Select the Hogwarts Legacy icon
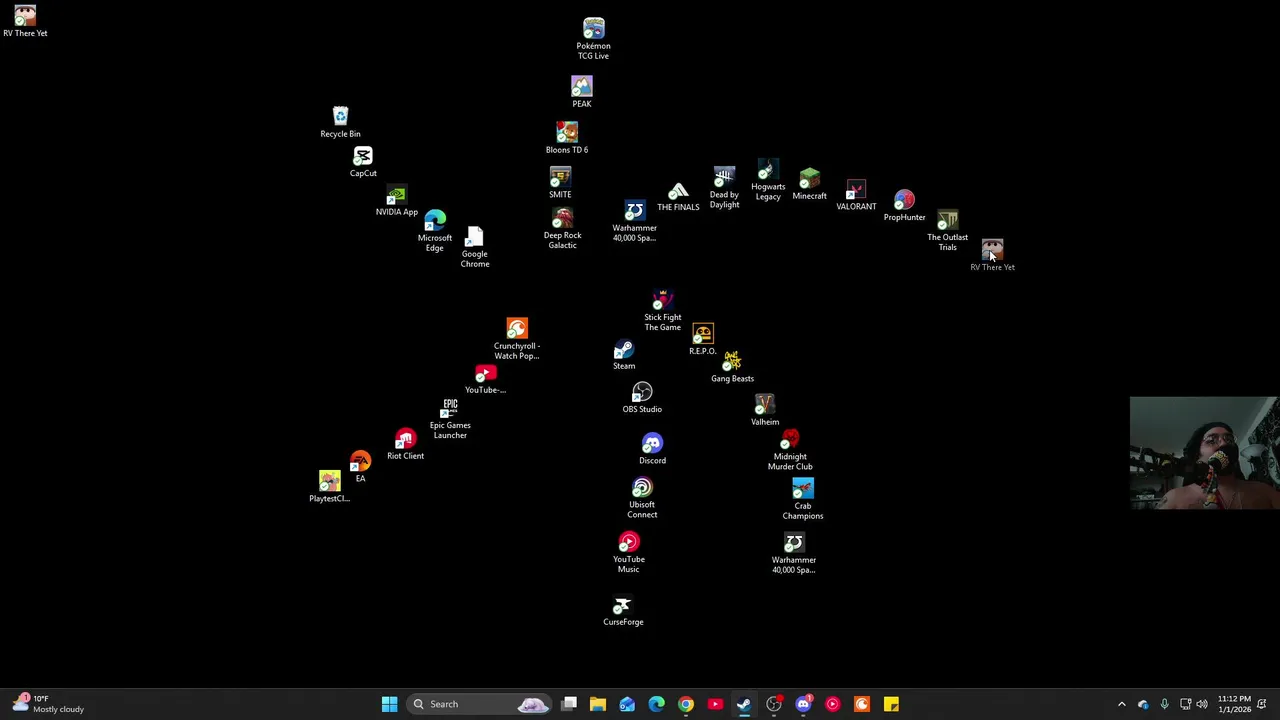Image resolution: width=1280 pixels, height=720 pixels. (x=768, y=180)
